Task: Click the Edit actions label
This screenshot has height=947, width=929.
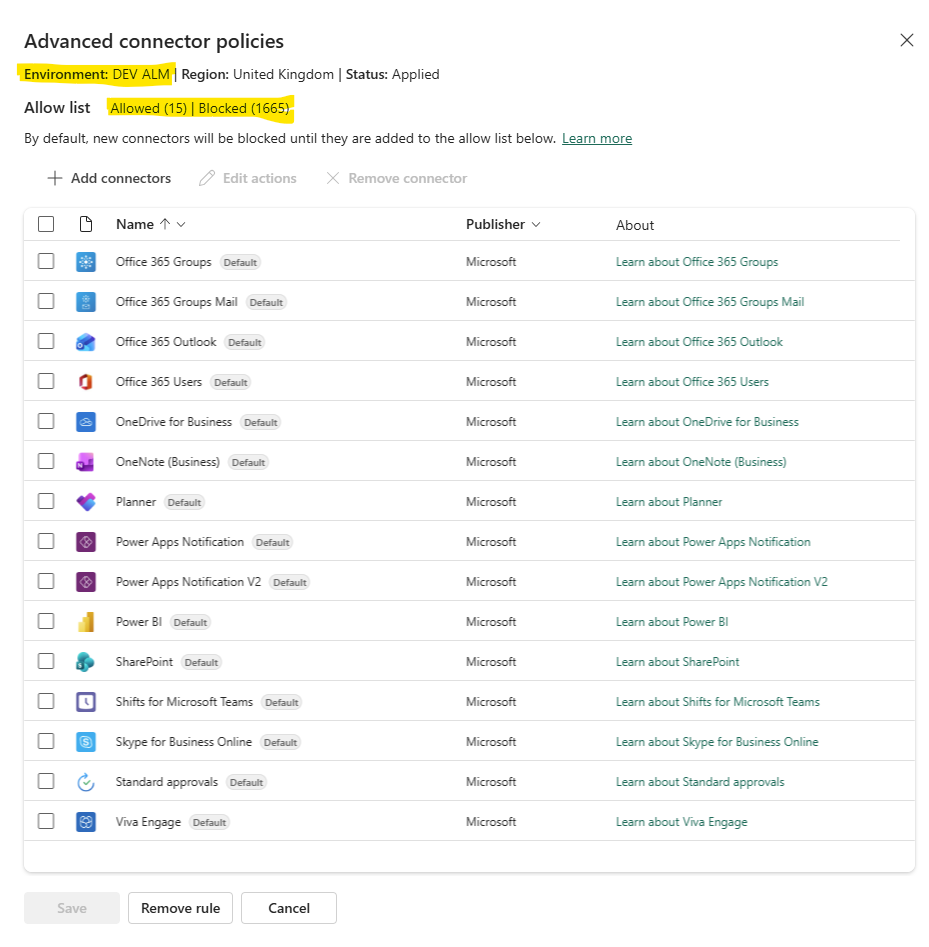Action: [260, 178]
